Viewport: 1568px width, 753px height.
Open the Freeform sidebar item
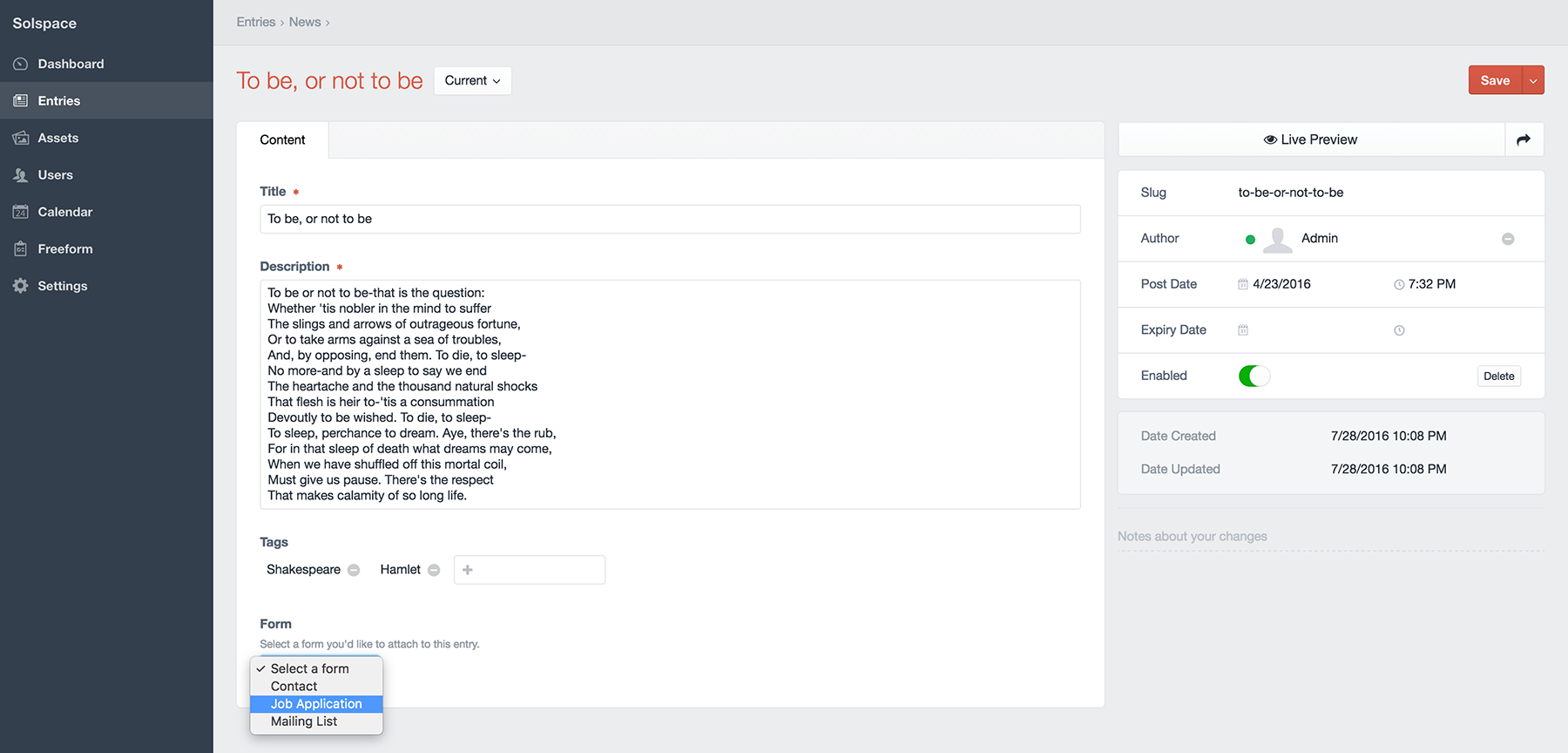click(64, 249)
